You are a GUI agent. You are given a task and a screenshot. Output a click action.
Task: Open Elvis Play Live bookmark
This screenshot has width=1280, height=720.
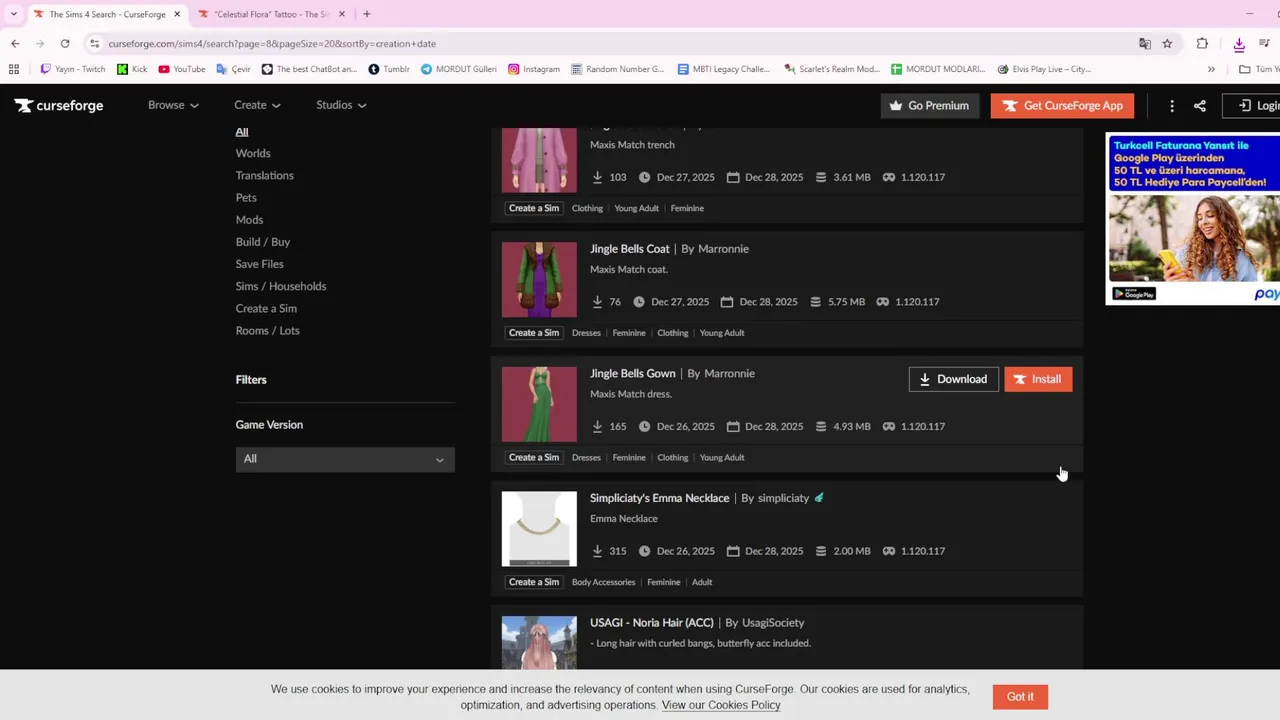click(1044, 69)
